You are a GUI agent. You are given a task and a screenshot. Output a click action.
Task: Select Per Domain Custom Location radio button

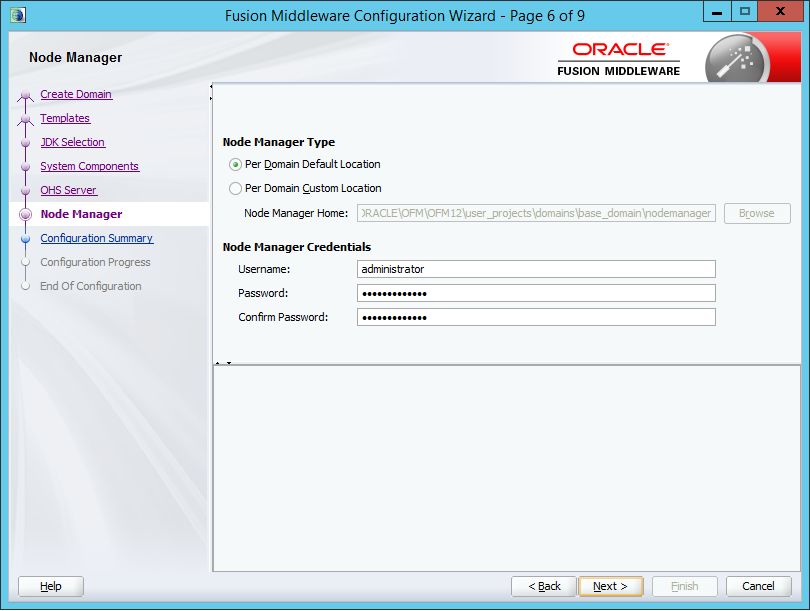click(235, 189)
